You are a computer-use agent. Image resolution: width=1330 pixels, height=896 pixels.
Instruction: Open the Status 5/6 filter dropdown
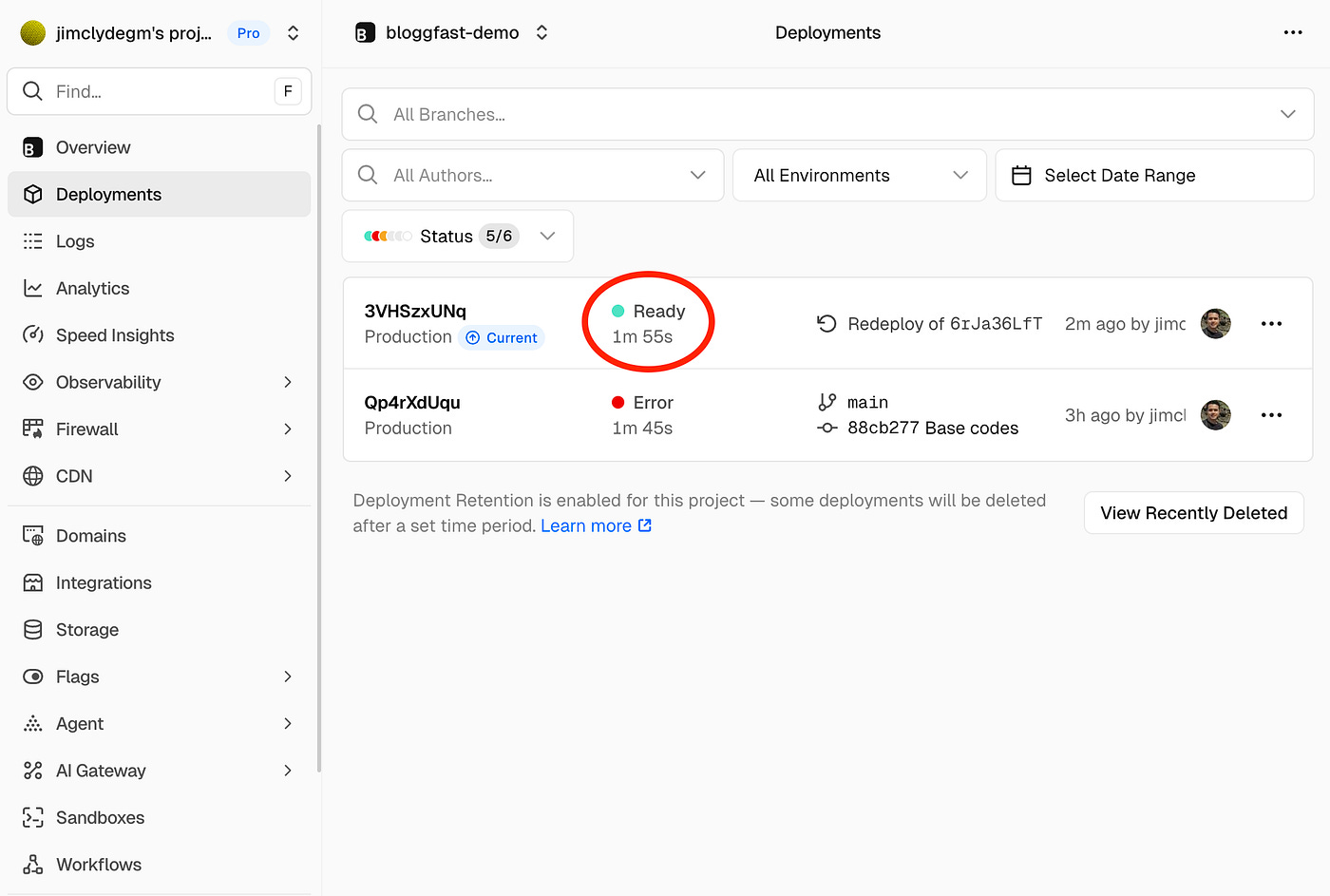[458, 236]
